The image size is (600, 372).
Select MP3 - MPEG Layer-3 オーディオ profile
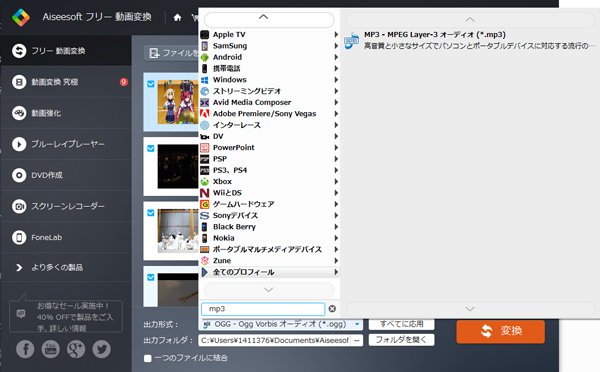[x=470, y=40]
